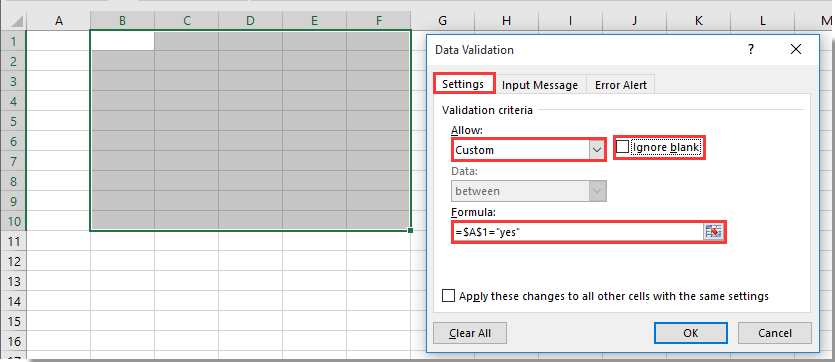
Task: Select column B header
Action: [122, 21]
